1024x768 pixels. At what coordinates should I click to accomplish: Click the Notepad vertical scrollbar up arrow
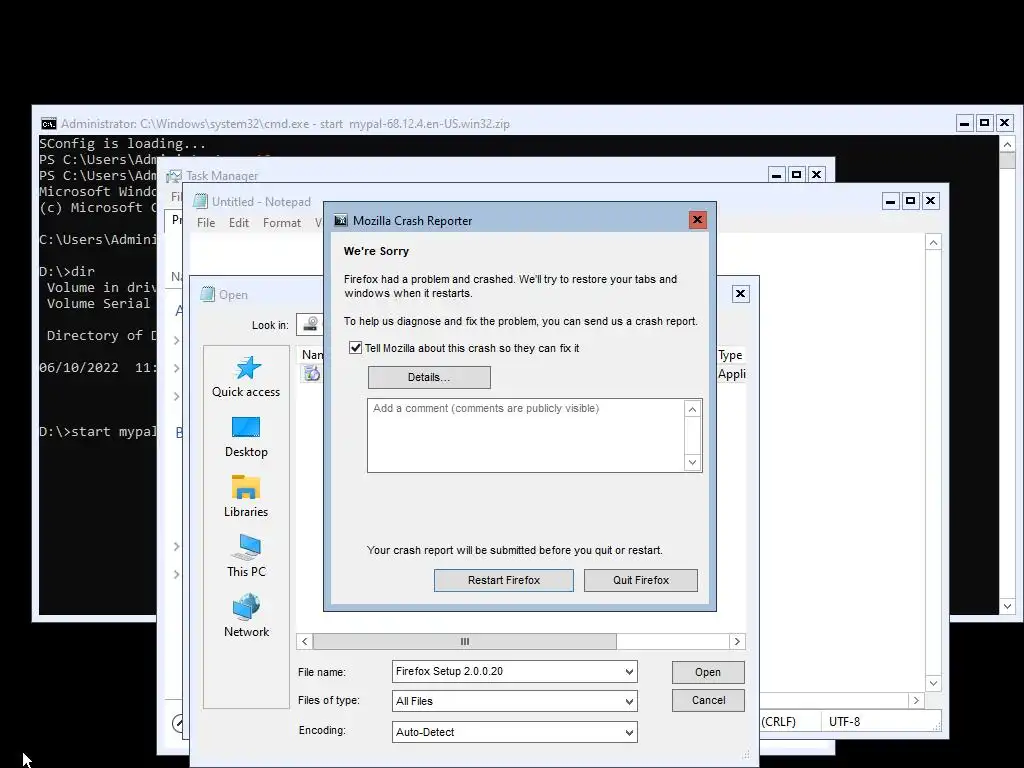933,242
